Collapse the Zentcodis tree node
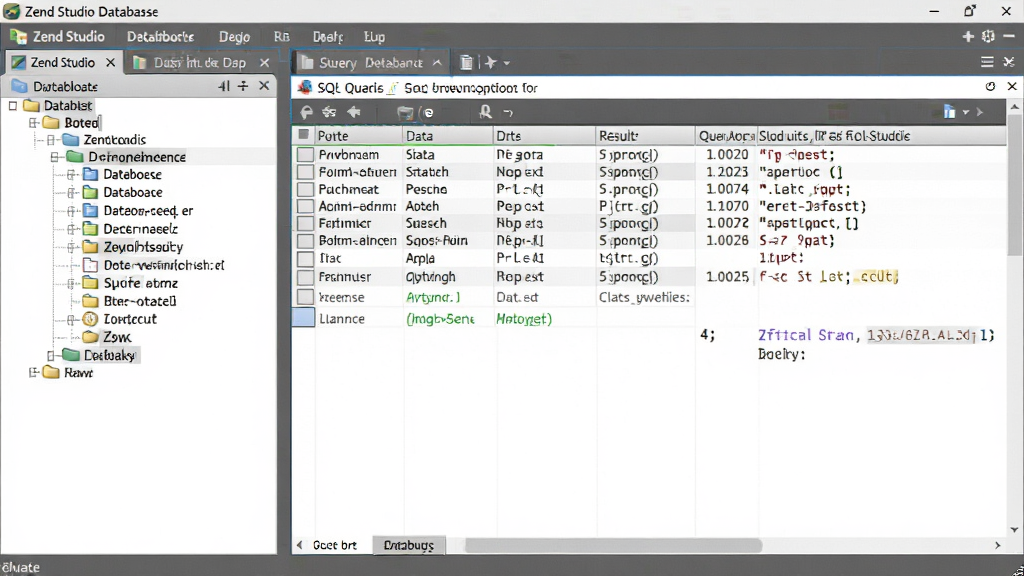Screen dimensions: 1024x576 tap(51, 140)
